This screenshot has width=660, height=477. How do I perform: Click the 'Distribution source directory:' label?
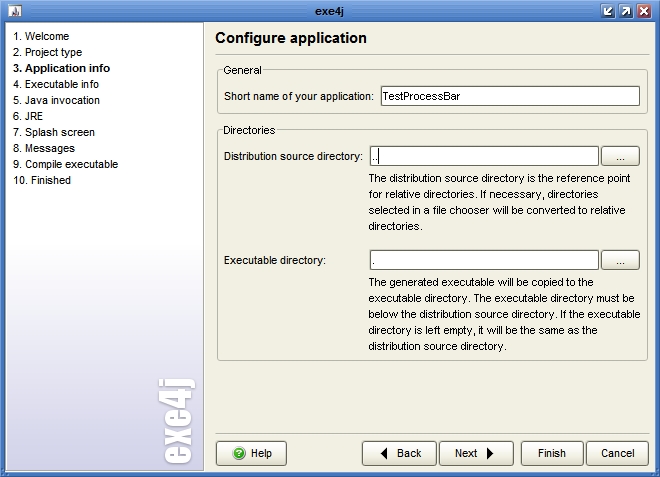(x=293, y=156)
